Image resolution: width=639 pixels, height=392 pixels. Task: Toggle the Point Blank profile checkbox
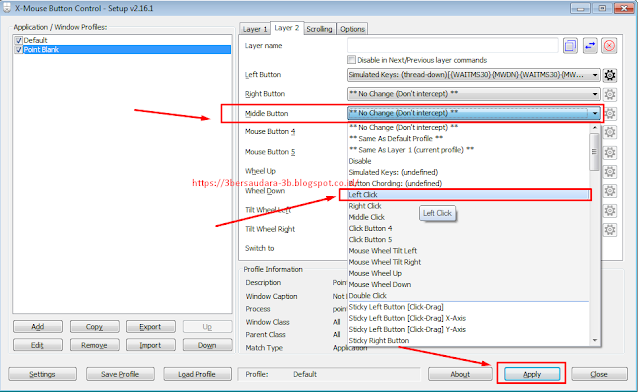pyautogui.click(x=18, y=50)
